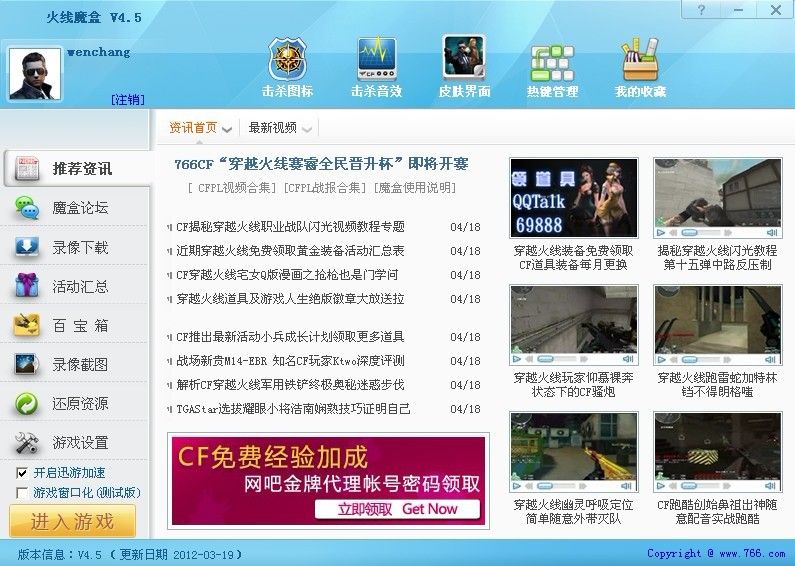The image size is (795, 566).
Task: Enable 游戏窗口化(测试版) checkbox
Action: click(22, 492)
